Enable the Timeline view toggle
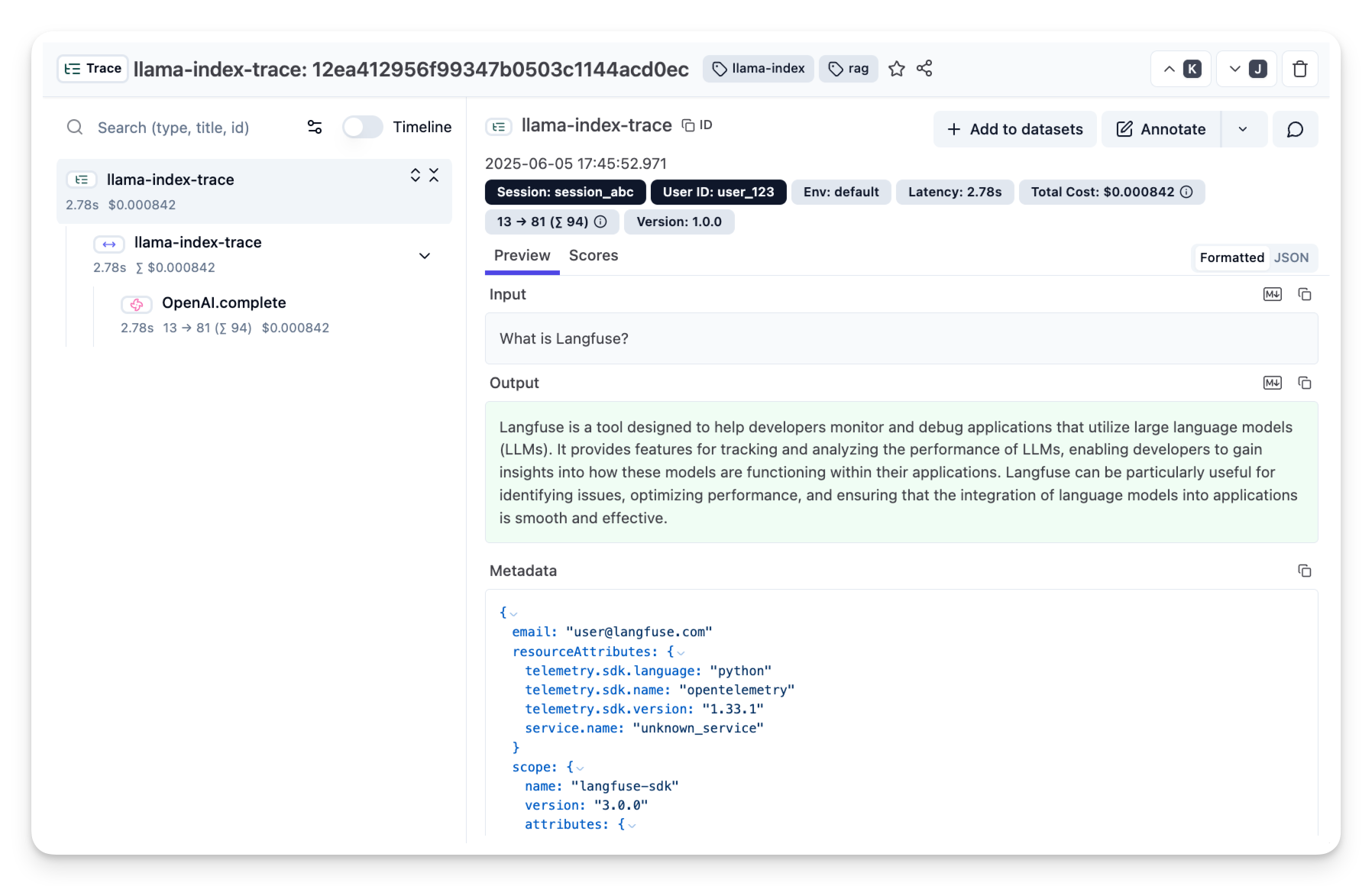 (x=362, y=127)
